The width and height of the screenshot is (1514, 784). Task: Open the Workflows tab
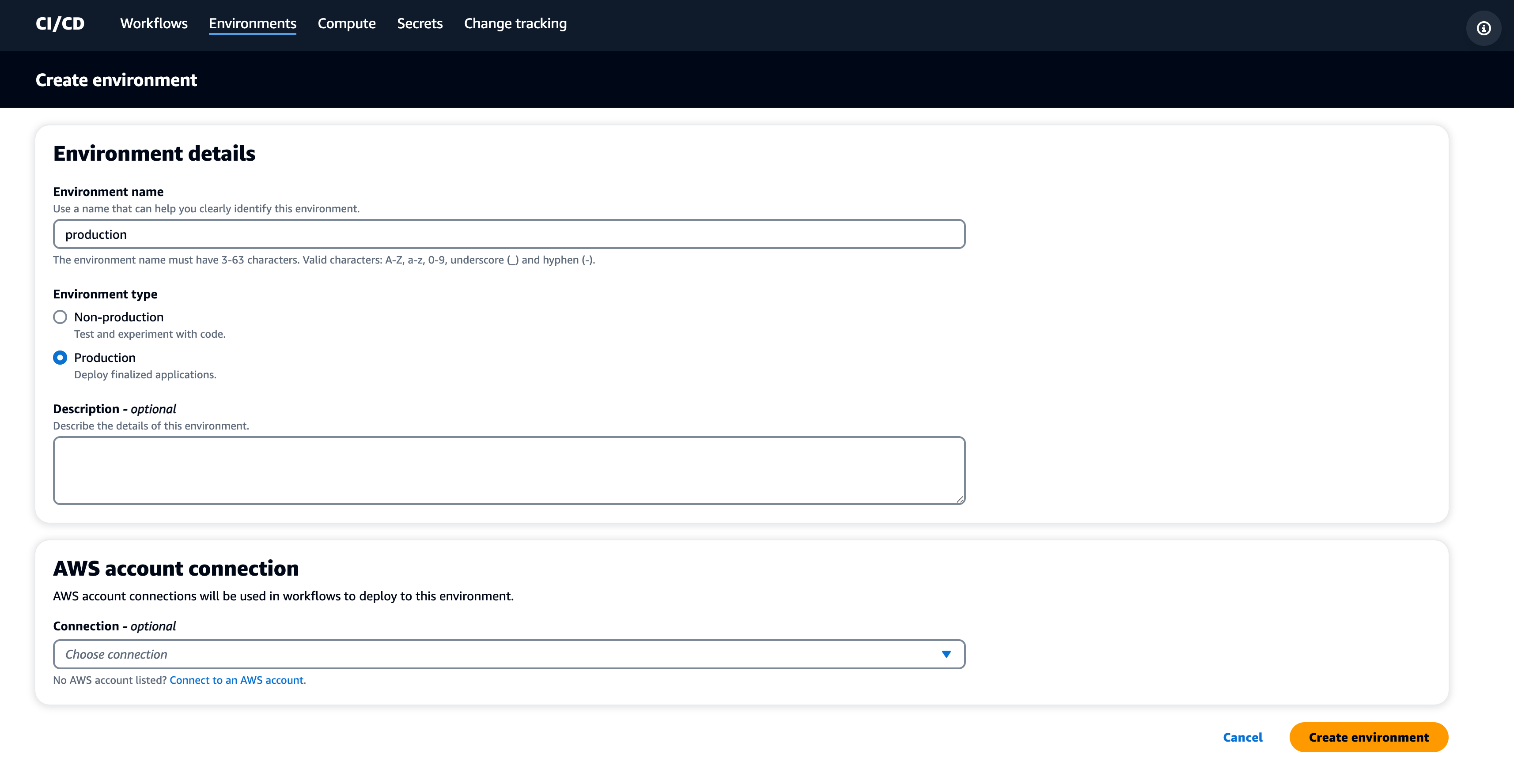point(153,23)
